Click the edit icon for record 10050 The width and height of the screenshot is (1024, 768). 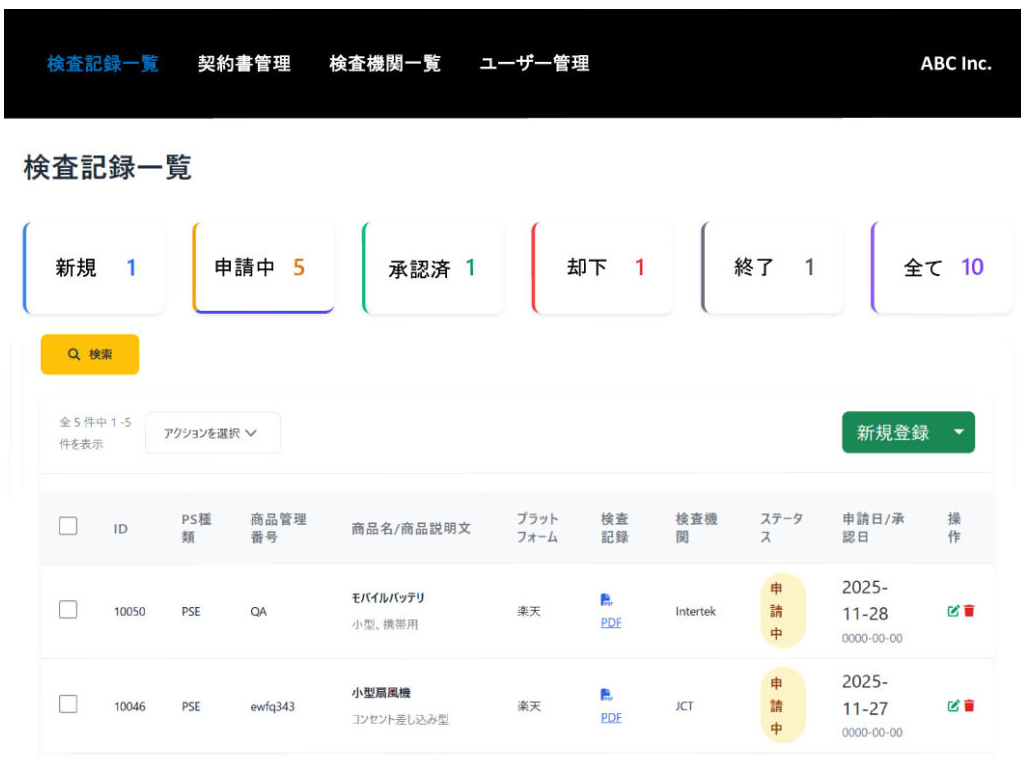(953, 611)
